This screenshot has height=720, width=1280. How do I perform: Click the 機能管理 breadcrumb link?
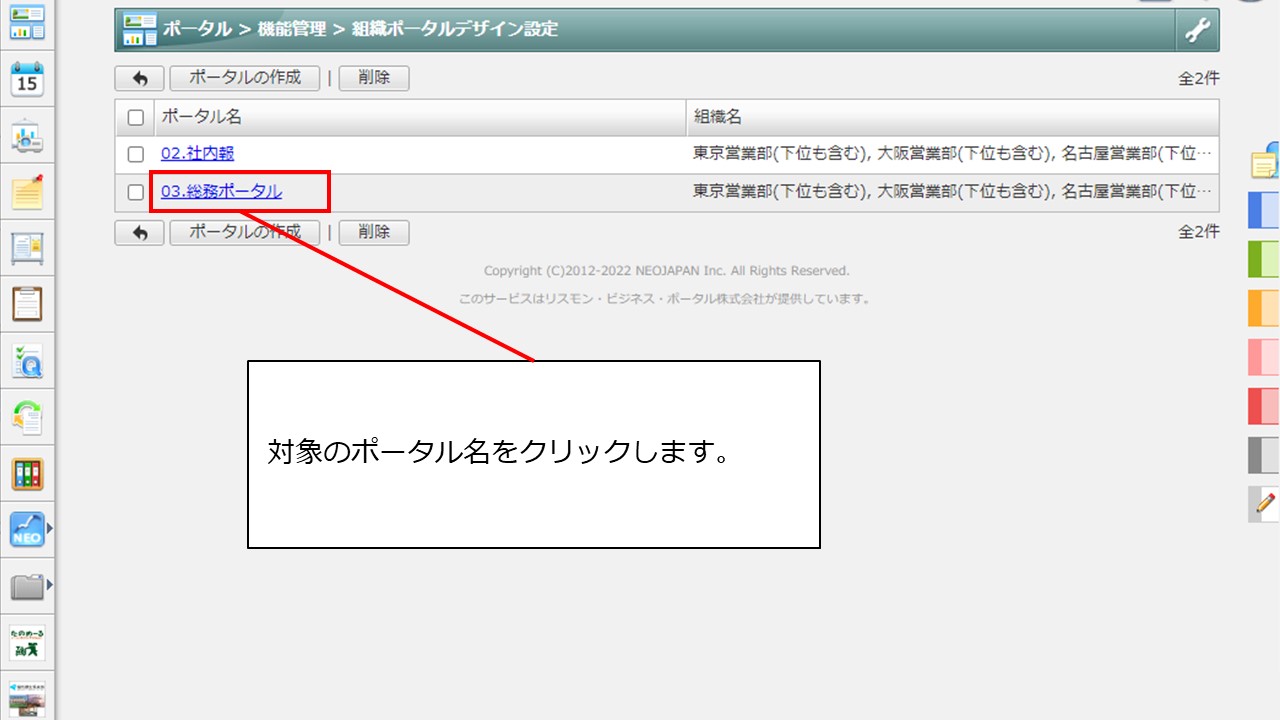[291, 29]
